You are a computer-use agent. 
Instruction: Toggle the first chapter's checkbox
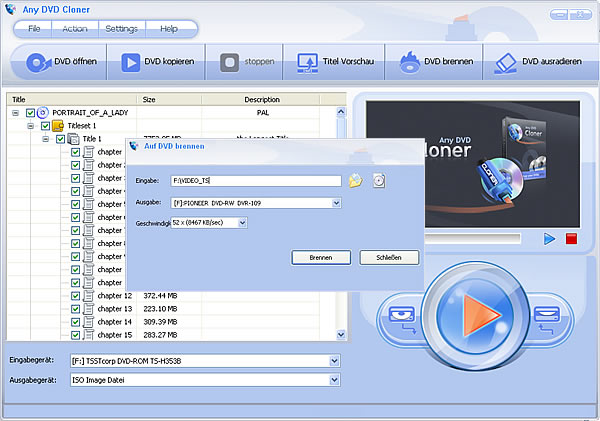pos(75,152)
